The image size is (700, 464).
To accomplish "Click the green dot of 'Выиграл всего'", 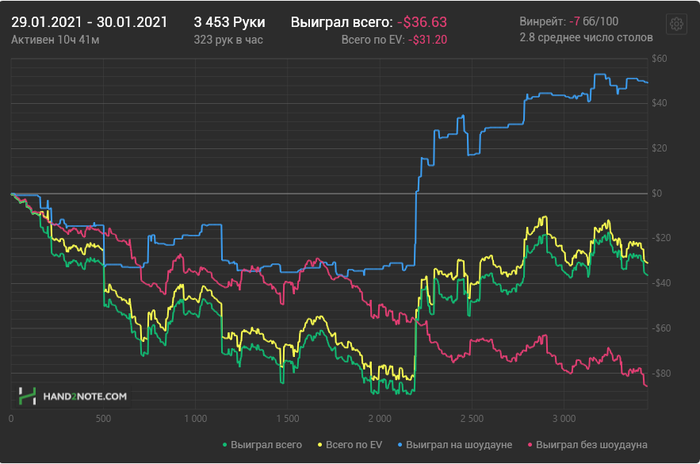I will (x=225, y=445).
